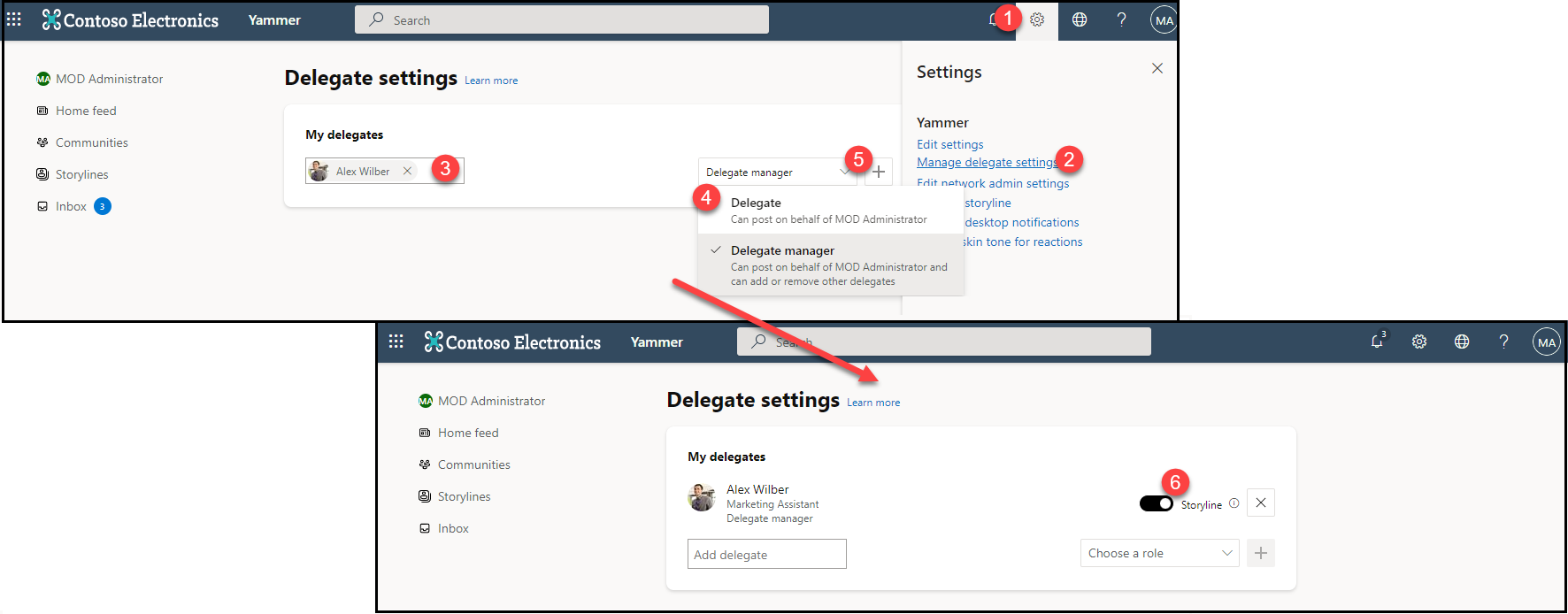Open Edit network admin settings link
1568x614 pixels.
(993, 183)
